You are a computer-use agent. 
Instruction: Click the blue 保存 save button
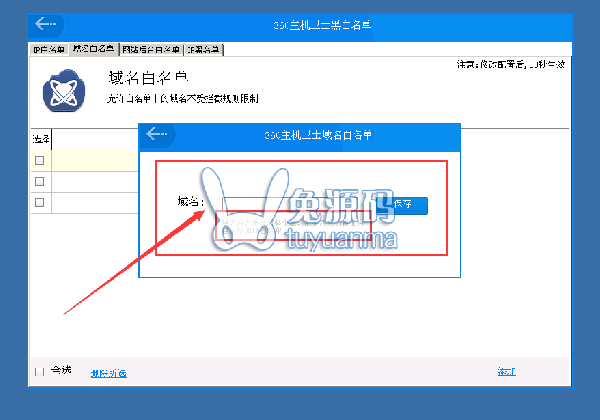(x=402, y=205)
